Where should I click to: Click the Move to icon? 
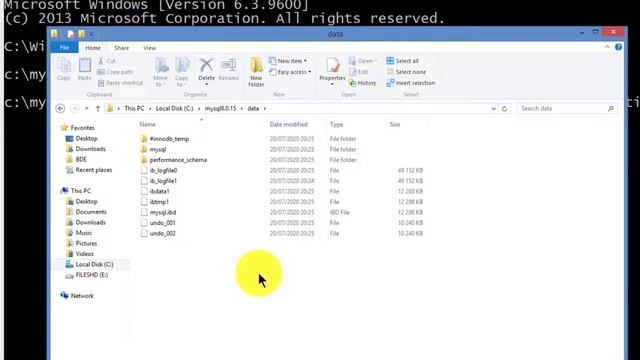161,65
